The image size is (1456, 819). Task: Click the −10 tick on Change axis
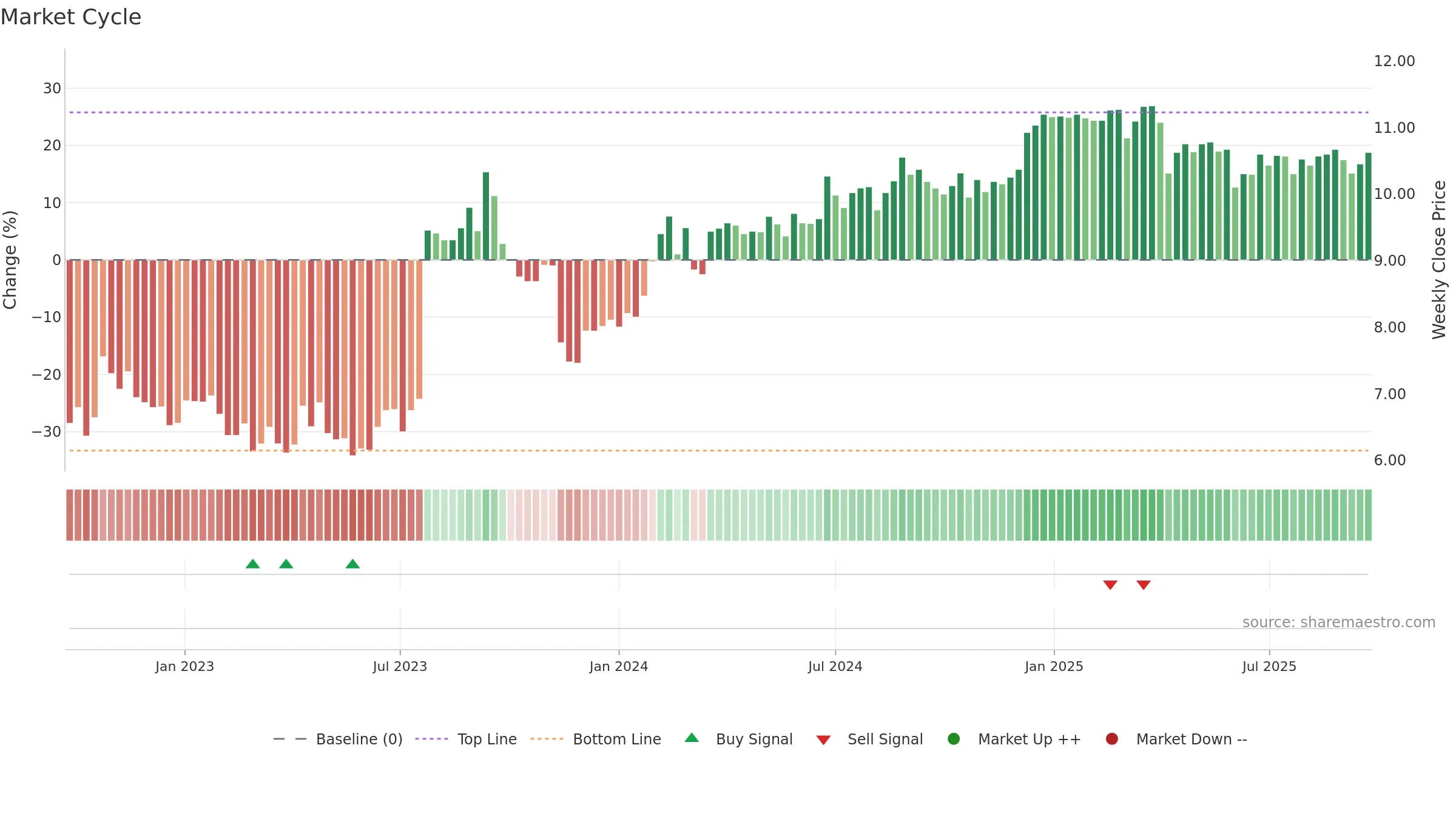tap(47, 317)
